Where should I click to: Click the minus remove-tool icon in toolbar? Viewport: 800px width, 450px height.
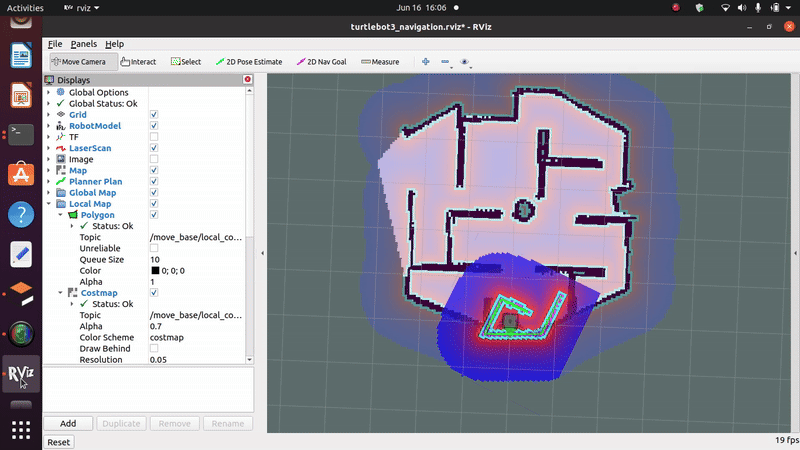click(x=445, y=62)
